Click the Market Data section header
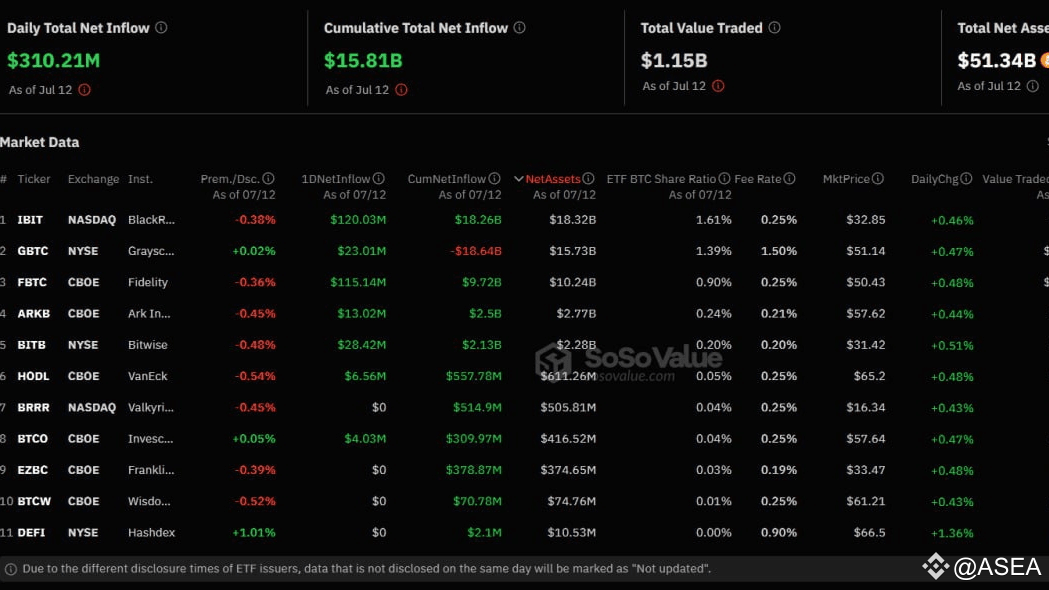The width and height of the screenshot is (1049, 590). (40, 142)
